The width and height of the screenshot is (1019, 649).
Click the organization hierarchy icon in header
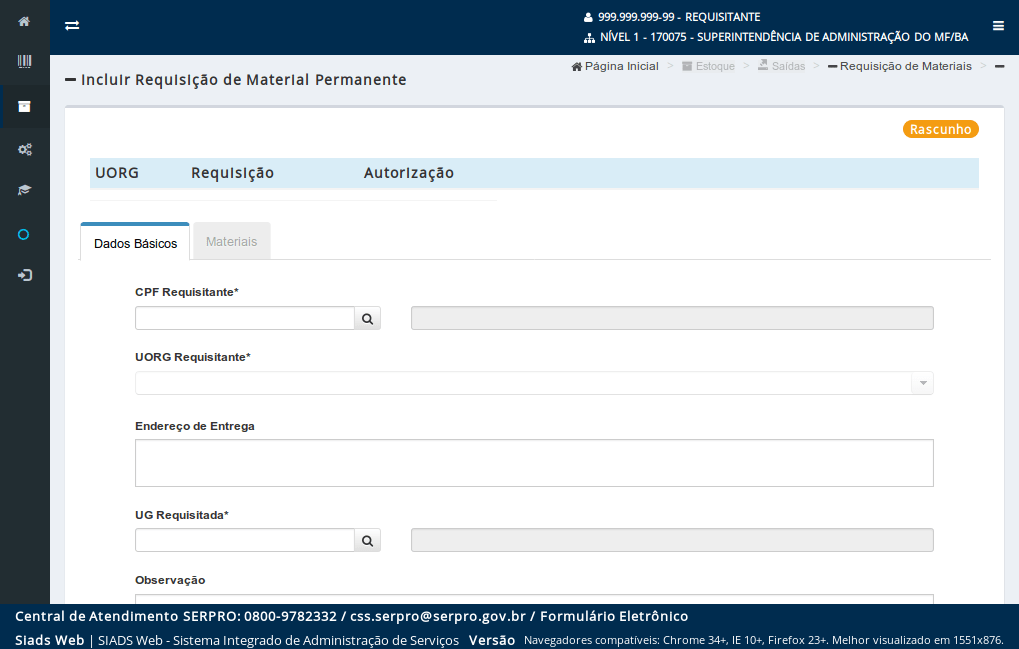point(589,38)
